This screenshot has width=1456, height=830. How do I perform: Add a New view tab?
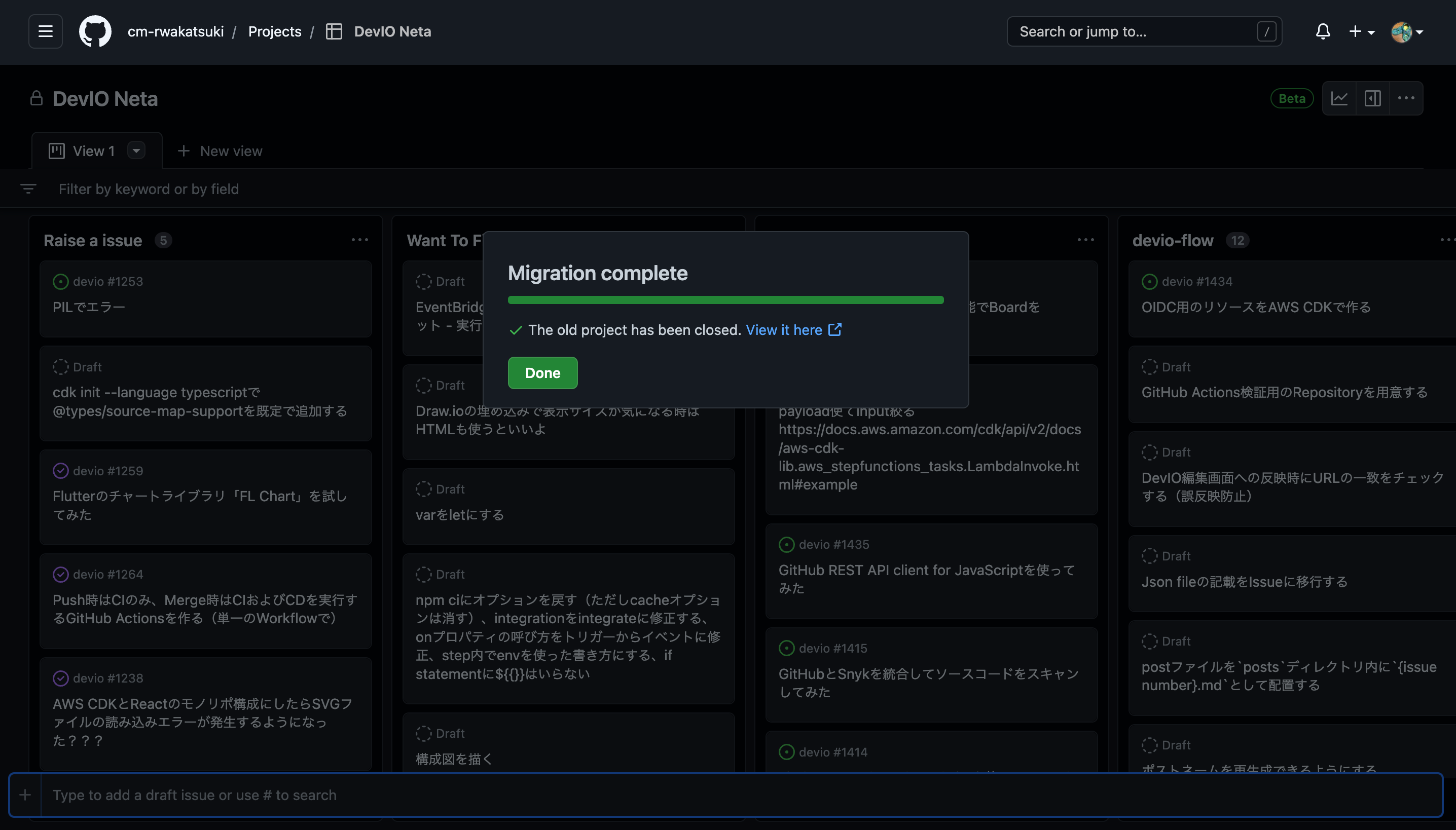click(220, 151)
